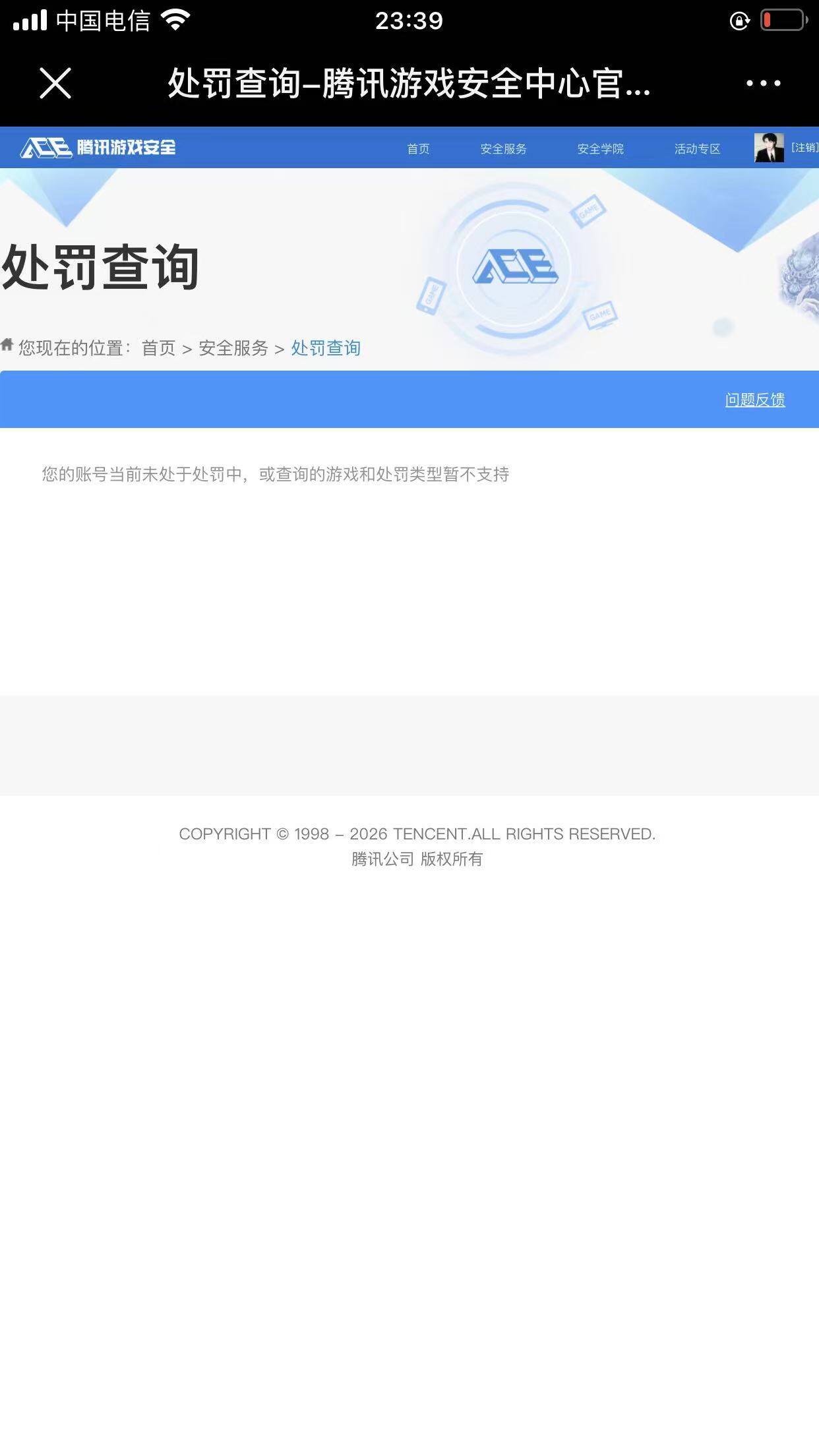Click the 腾讯公司 版权所有 footer text
The width and height of the screenshot is (819, 1456).
(x=417, y=859)
